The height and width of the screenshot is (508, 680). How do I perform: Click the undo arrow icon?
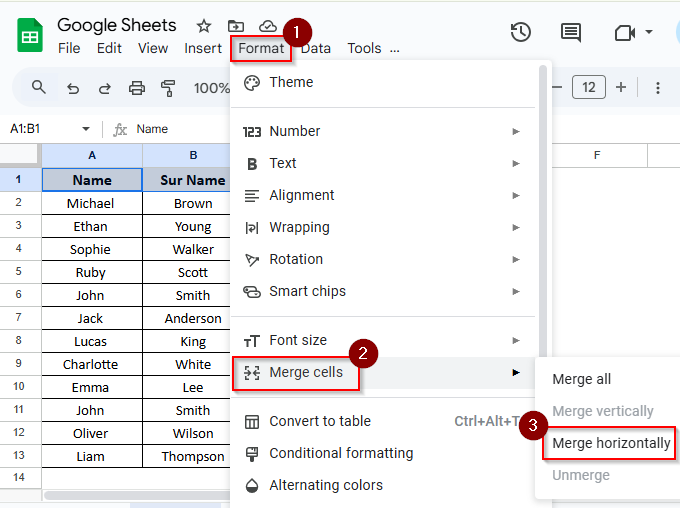tap(72, 88)
